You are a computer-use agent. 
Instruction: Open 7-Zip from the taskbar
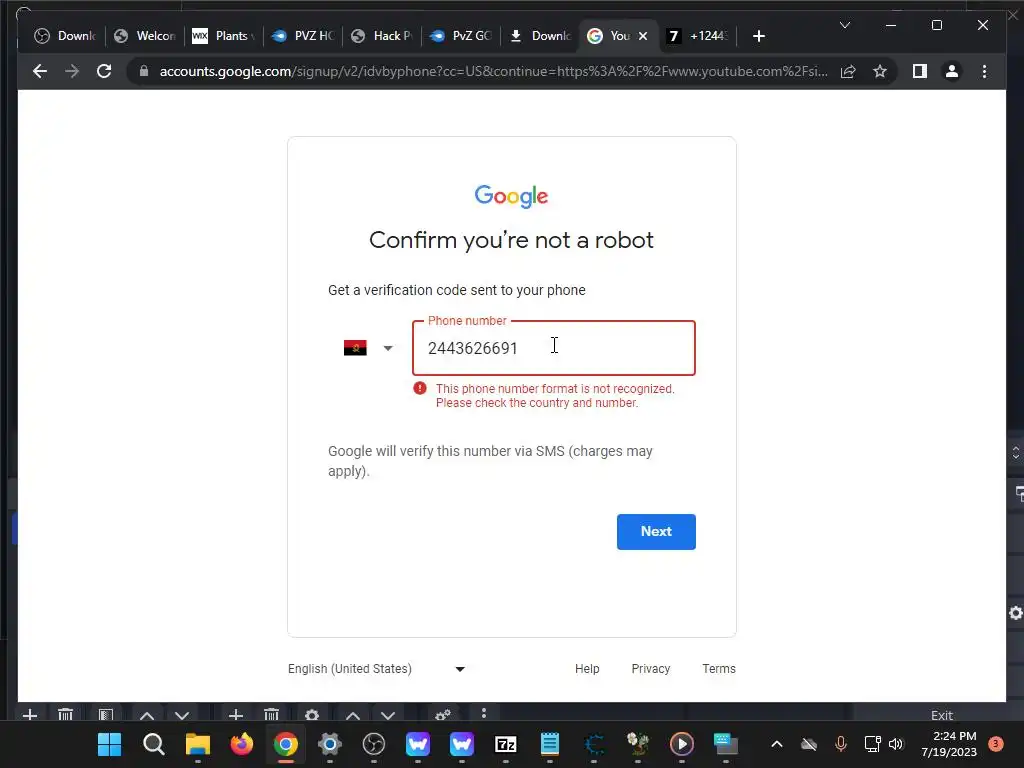pos(505,744)
